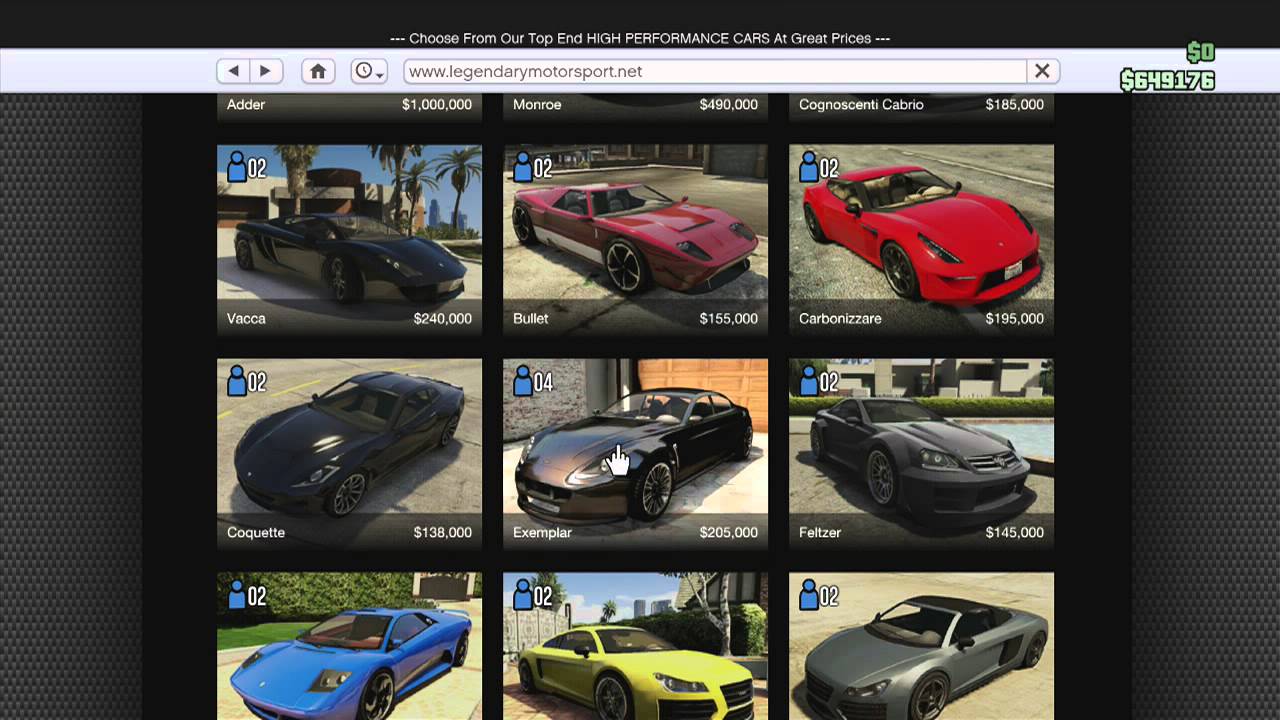Viewport: 1280px width, 720px height.
Task: Open the browser history clock dropdown
Action: coord(369,71)
